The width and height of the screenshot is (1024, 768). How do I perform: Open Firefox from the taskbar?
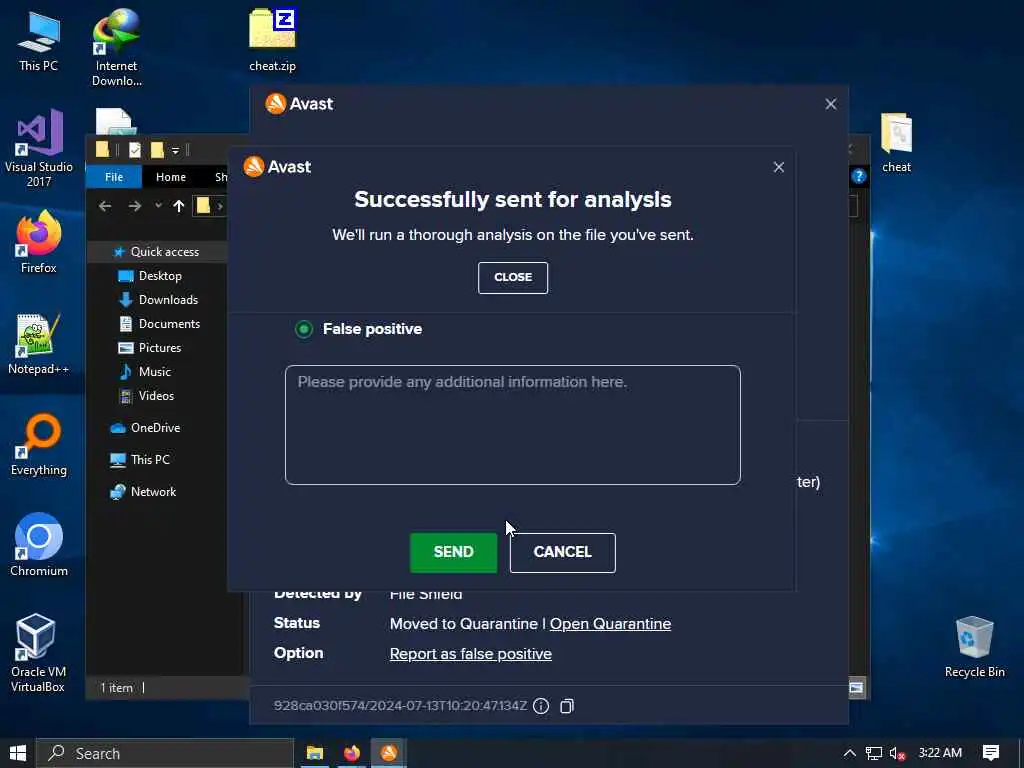click(x=352, y=753)
